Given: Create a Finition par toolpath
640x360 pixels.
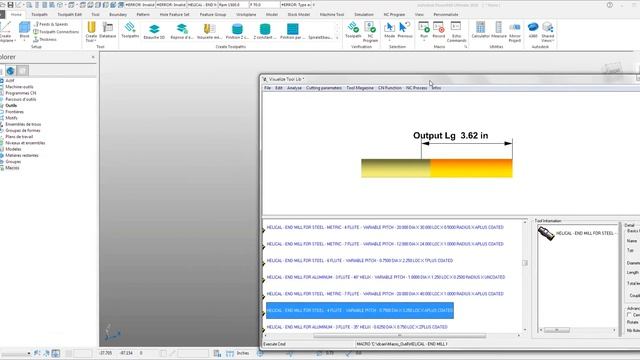Looking at the screenshot, I should click(x=292, y=31).
